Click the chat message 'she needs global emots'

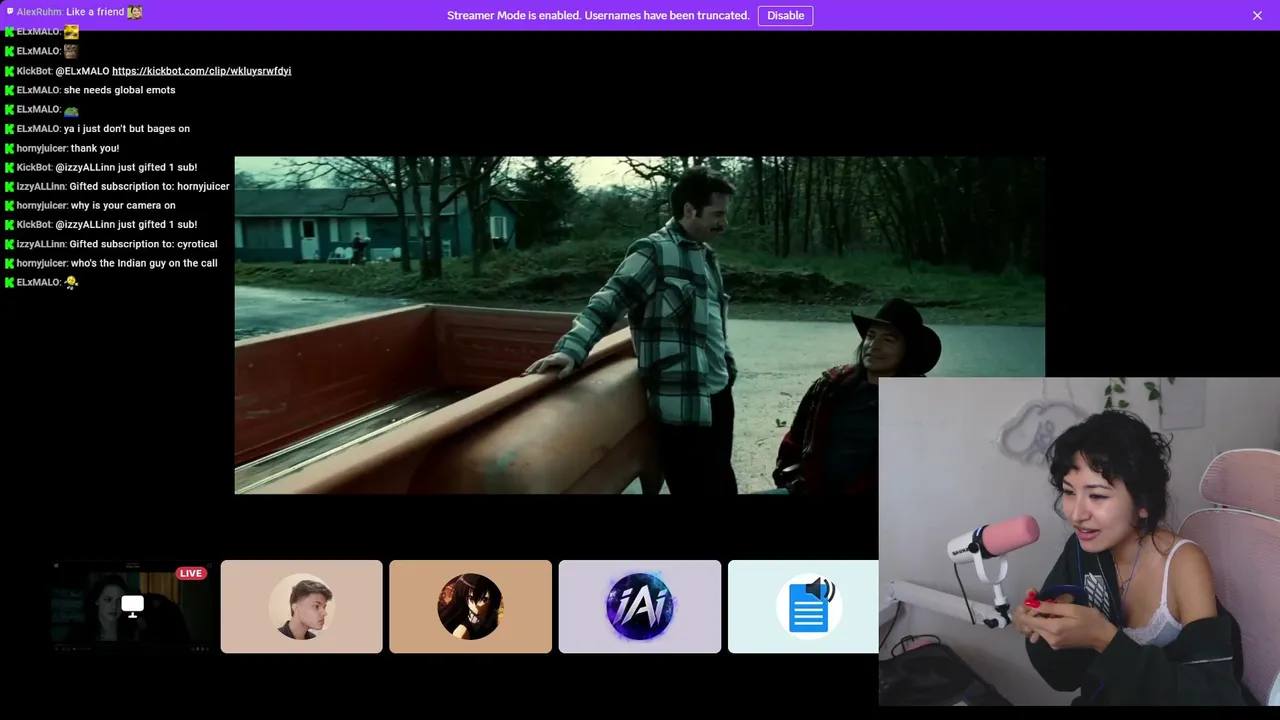119,90
